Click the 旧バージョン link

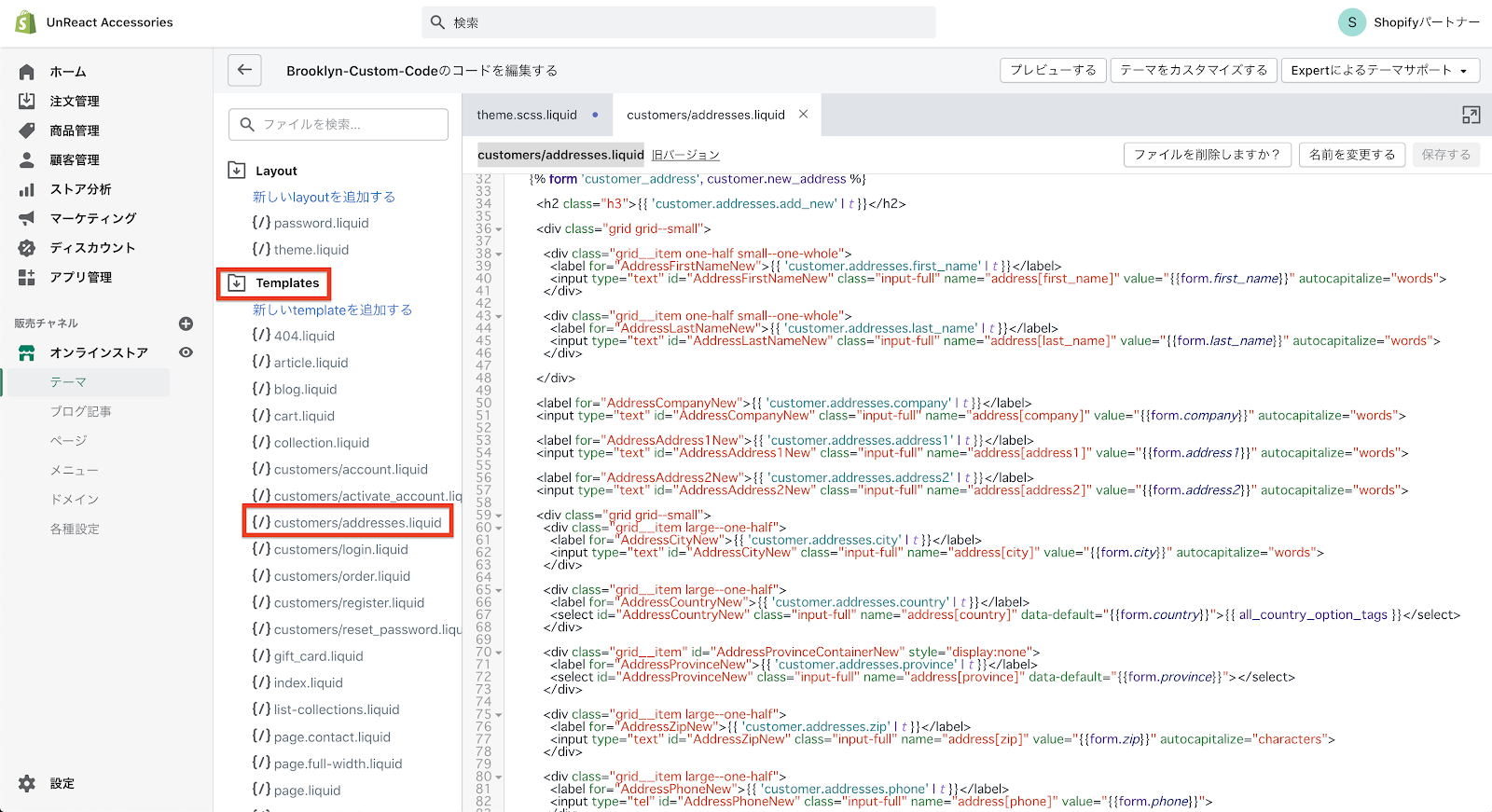(685, 155)
